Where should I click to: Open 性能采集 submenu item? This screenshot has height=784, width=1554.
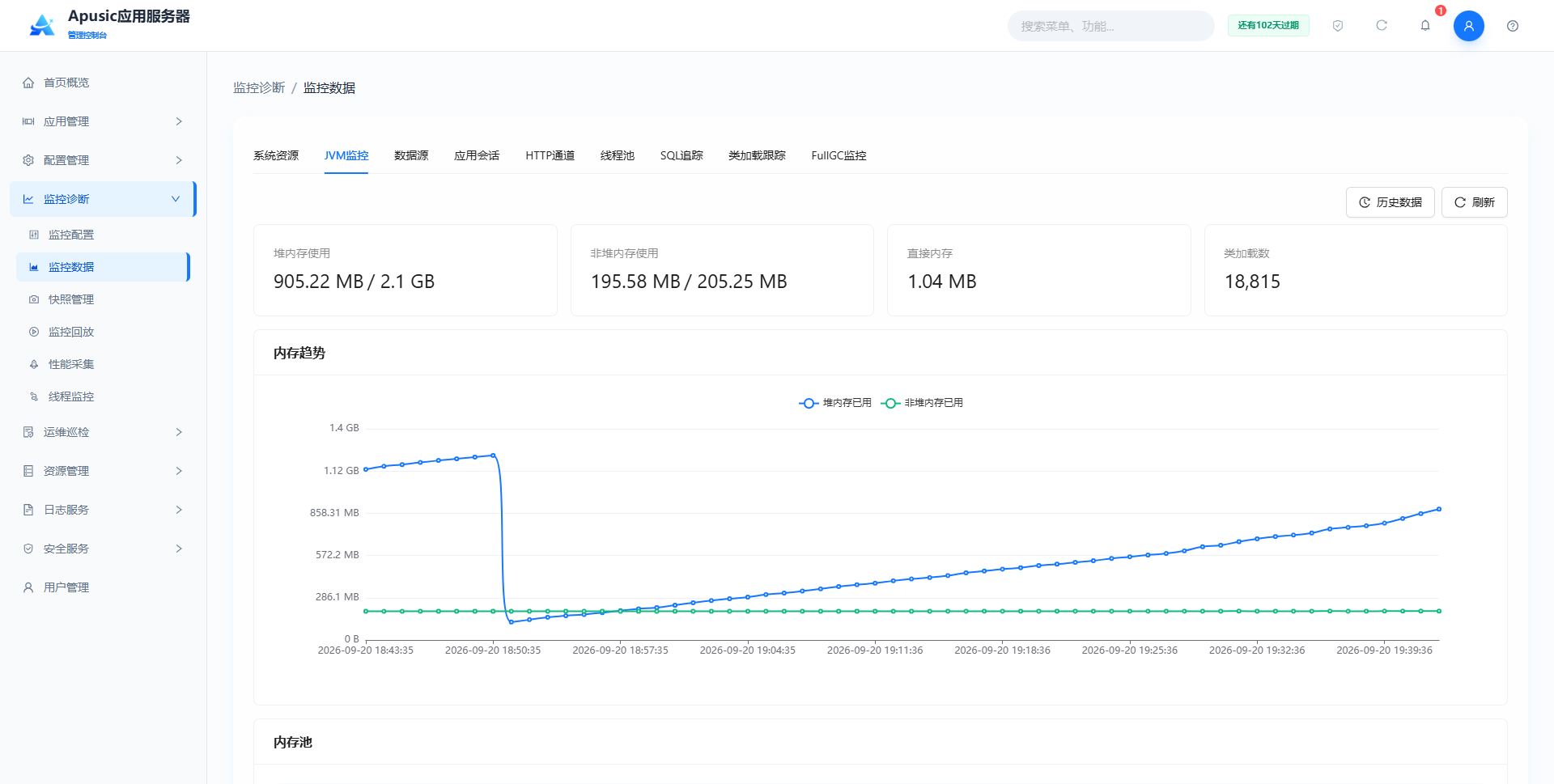tap(103, 364)
